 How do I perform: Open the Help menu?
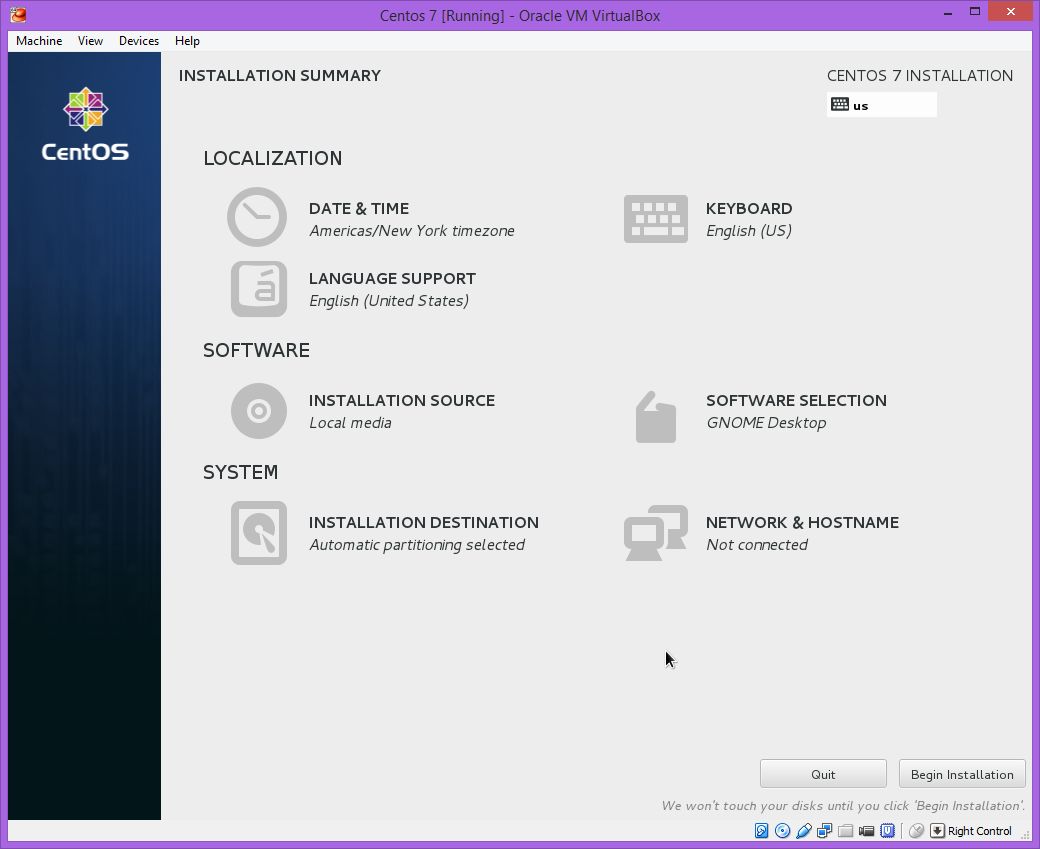pos(187,40)
